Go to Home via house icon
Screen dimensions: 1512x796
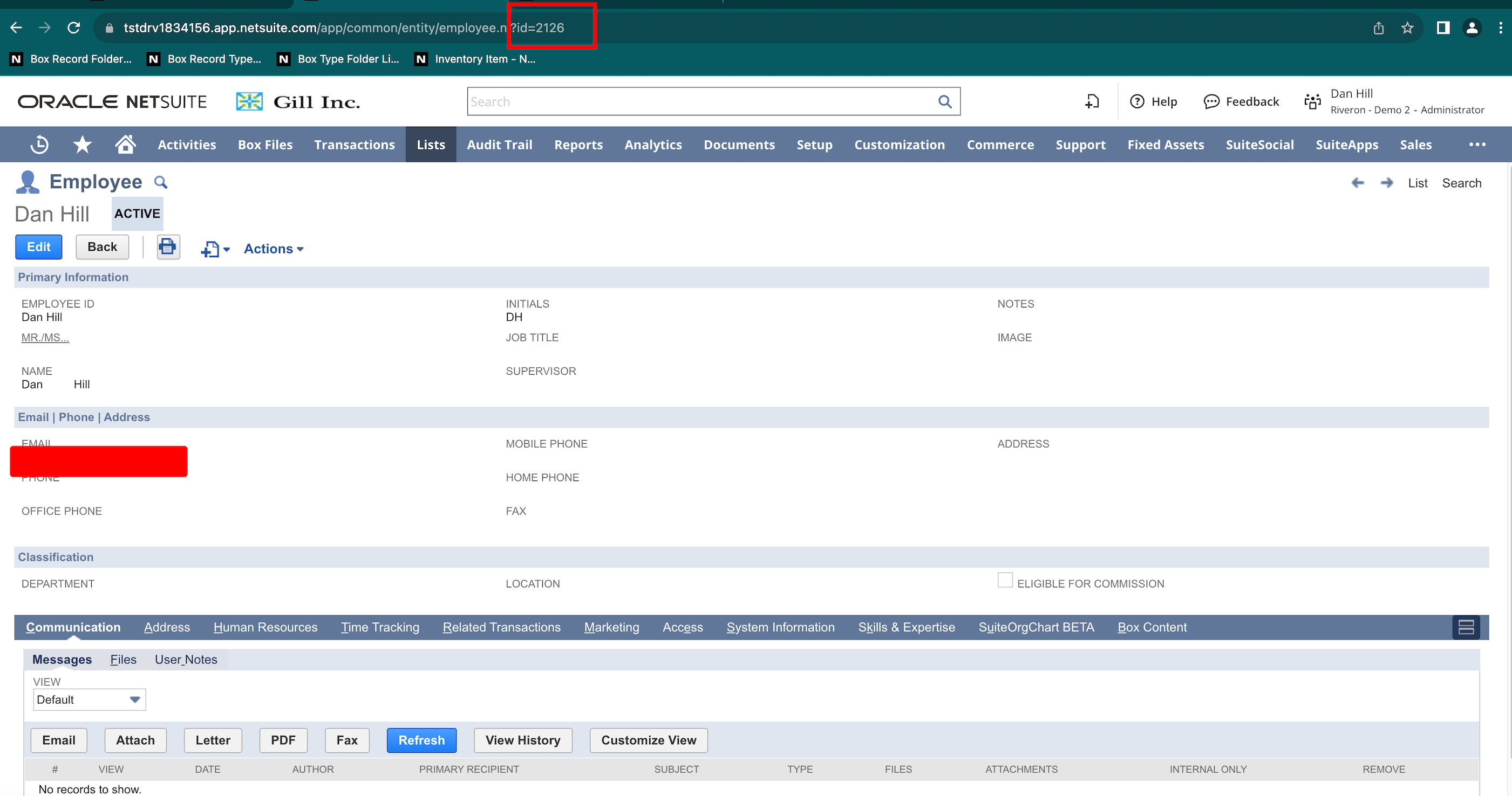click(x=125, y=145)
